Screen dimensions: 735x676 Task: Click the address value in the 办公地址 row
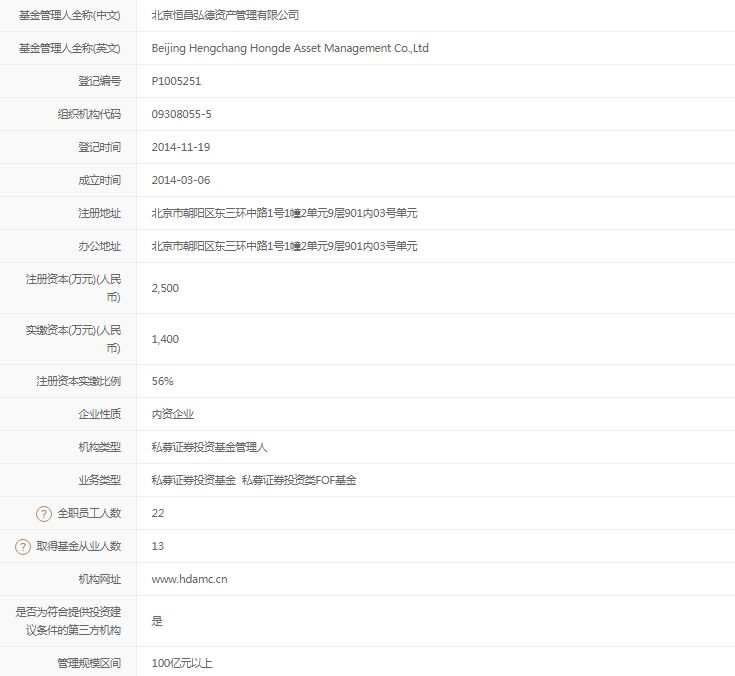(284, 246)
